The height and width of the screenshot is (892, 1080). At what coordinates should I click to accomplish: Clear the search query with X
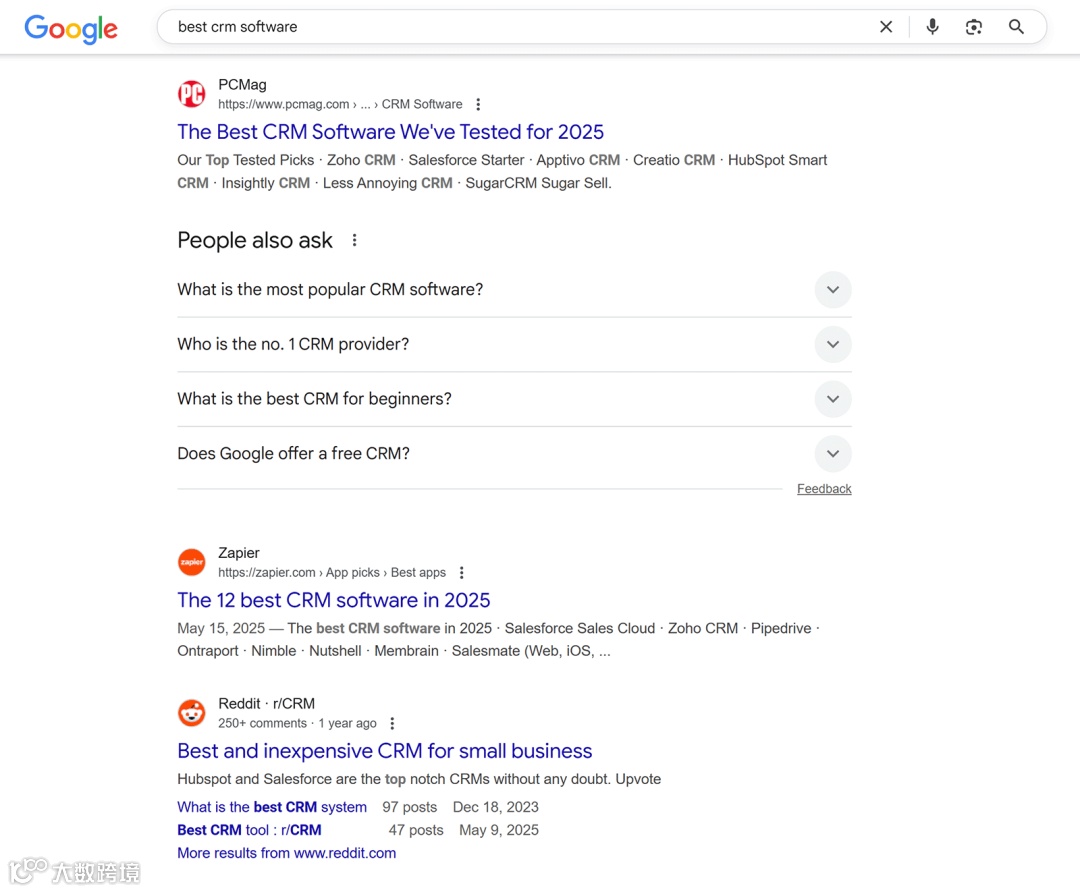pyautogui.click(x=886, y=27)
